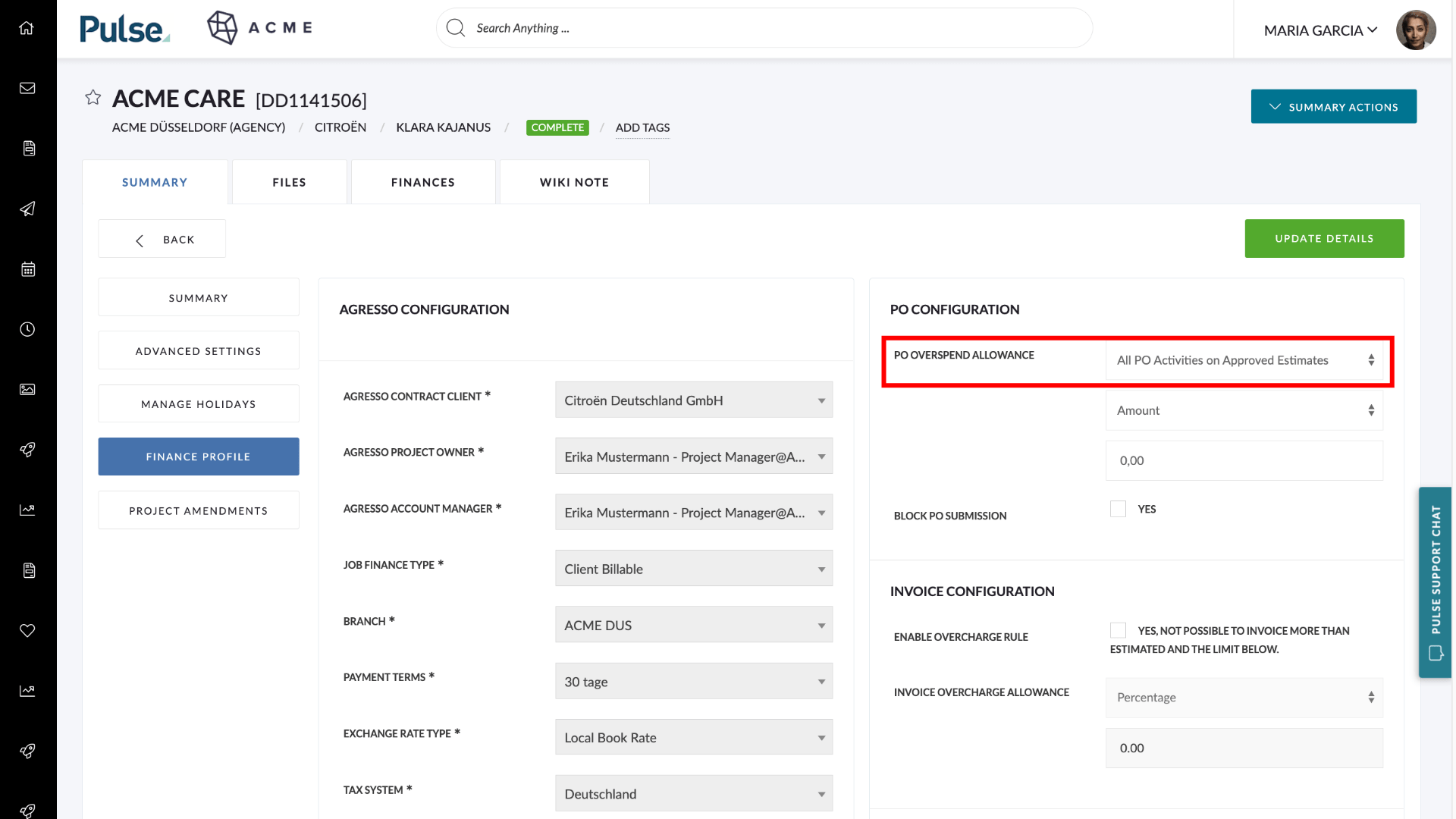Screen dimensions: 1456x819
Task: Switch to the Files tab
Action: (x=290, y=182)
